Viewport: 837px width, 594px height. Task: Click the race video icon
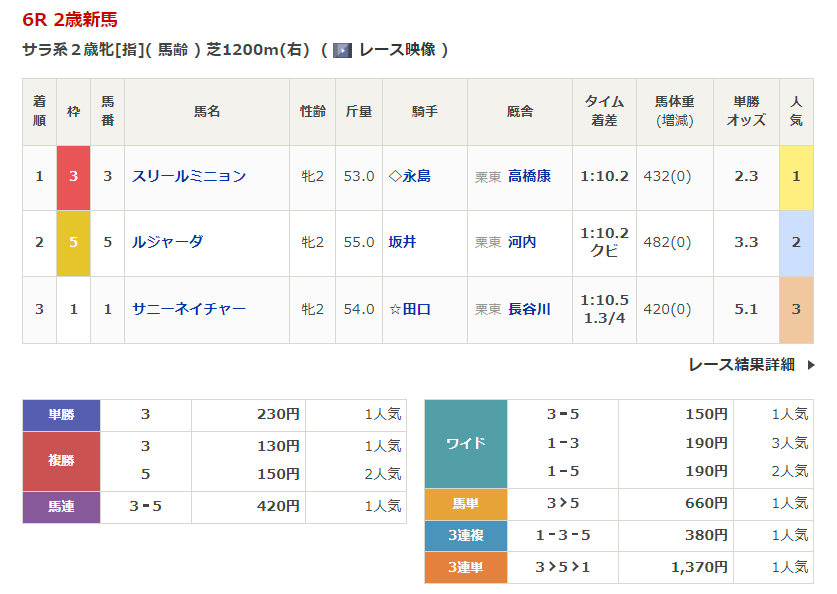coord(342,50)
